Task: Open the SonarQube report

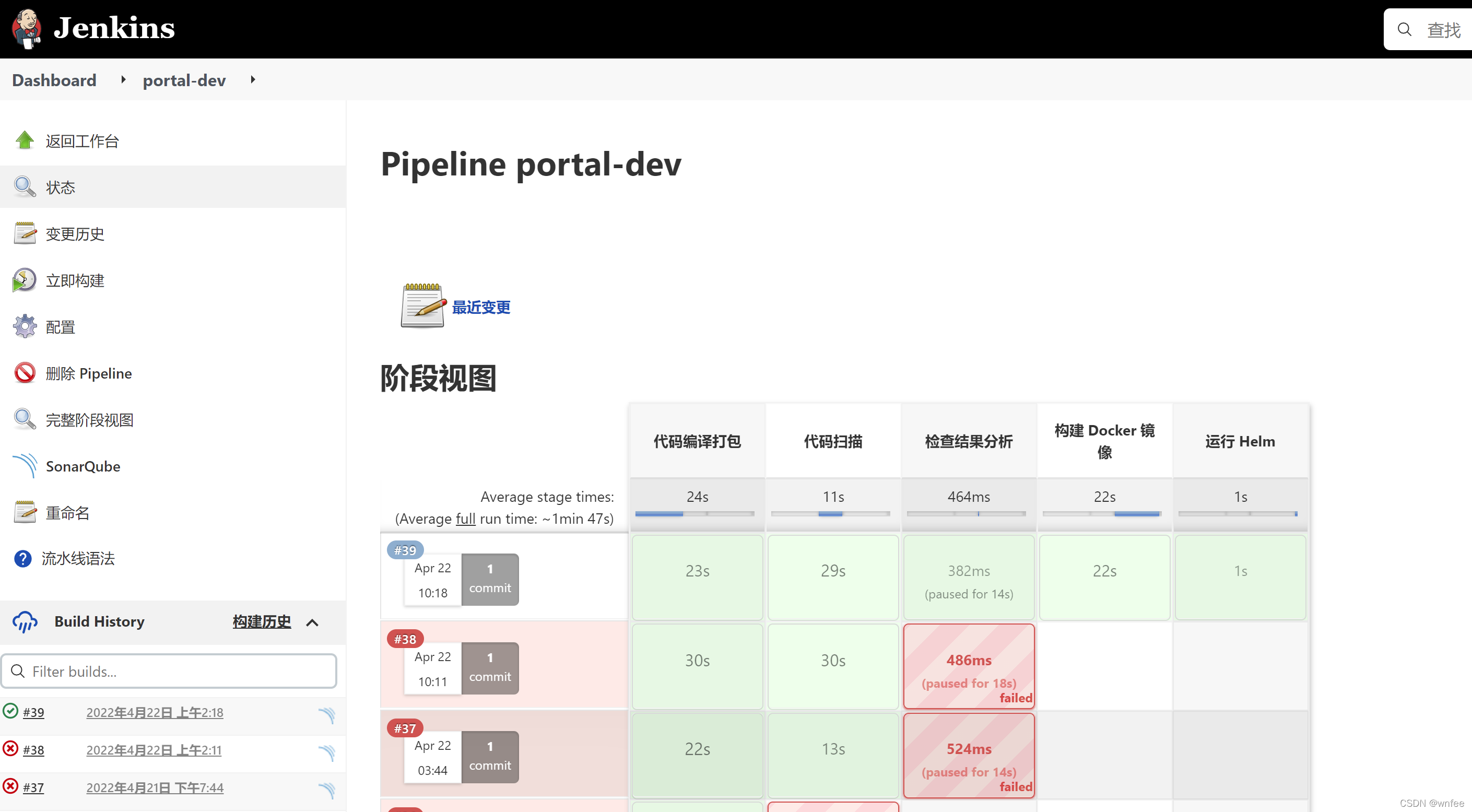Action: pos(84,466)
